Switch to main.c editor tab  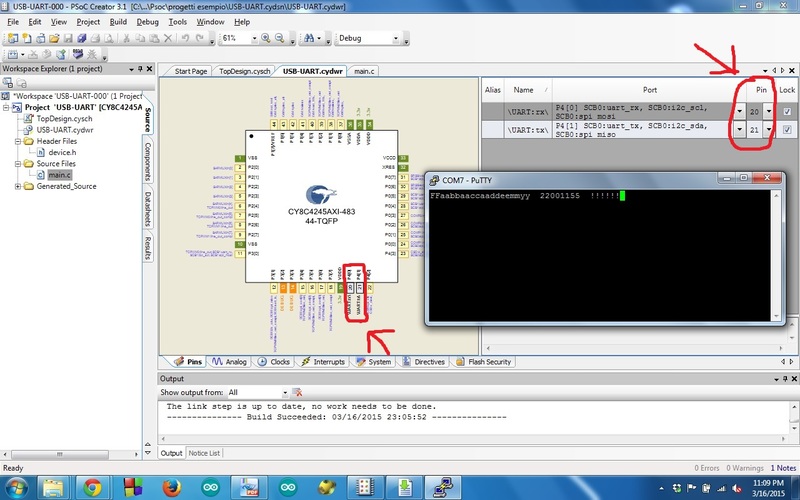364,71
